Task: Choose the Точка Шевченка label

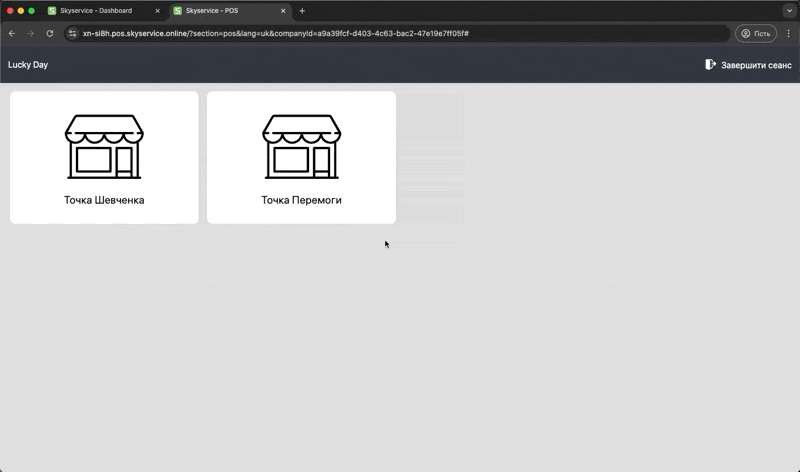Action: click(104, 200)
